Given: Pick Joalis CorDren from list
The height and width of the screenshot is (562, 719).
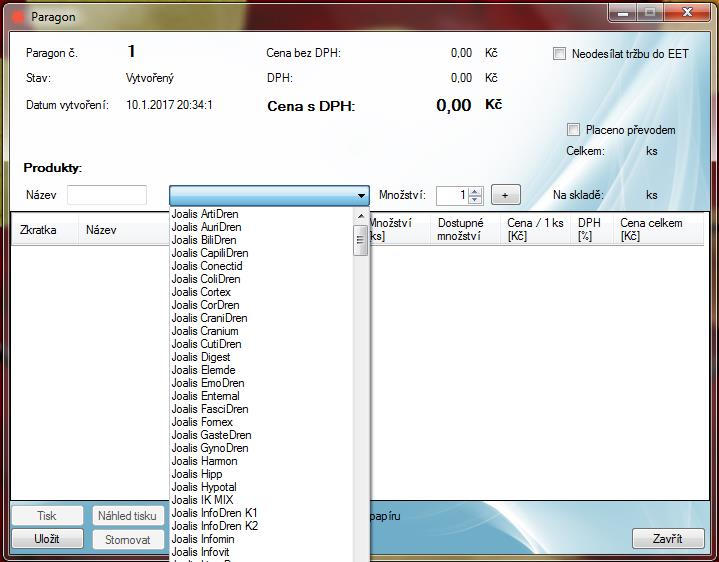Looking at the screenshot, I should [261, 305].
